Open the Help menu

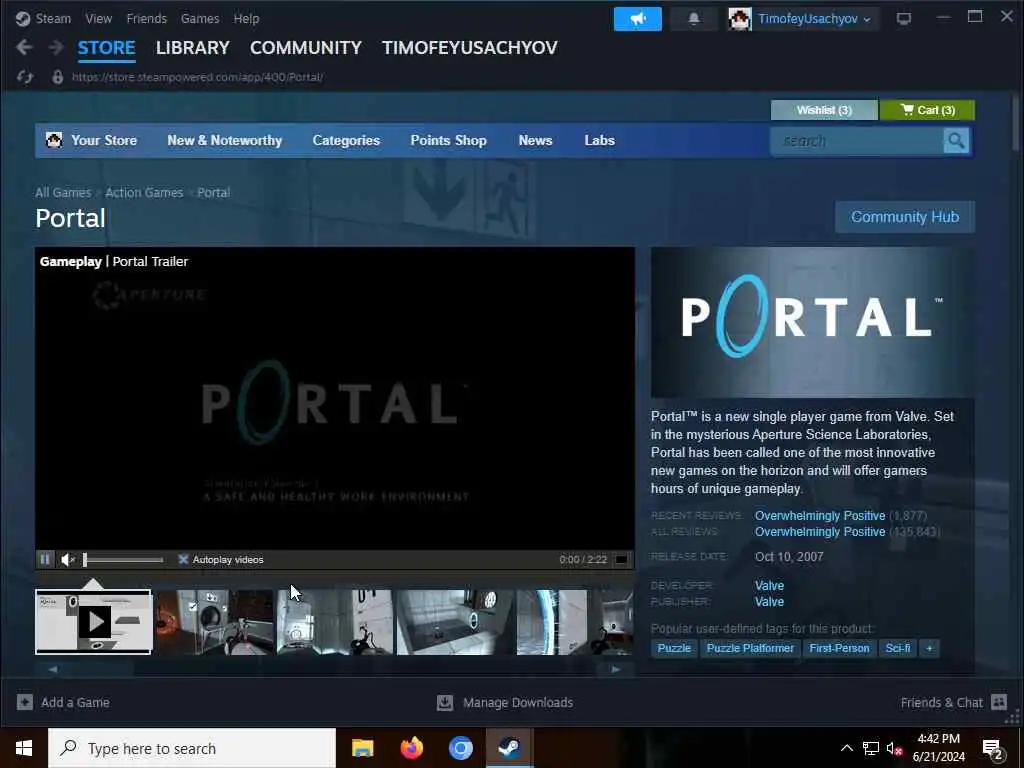246,18
